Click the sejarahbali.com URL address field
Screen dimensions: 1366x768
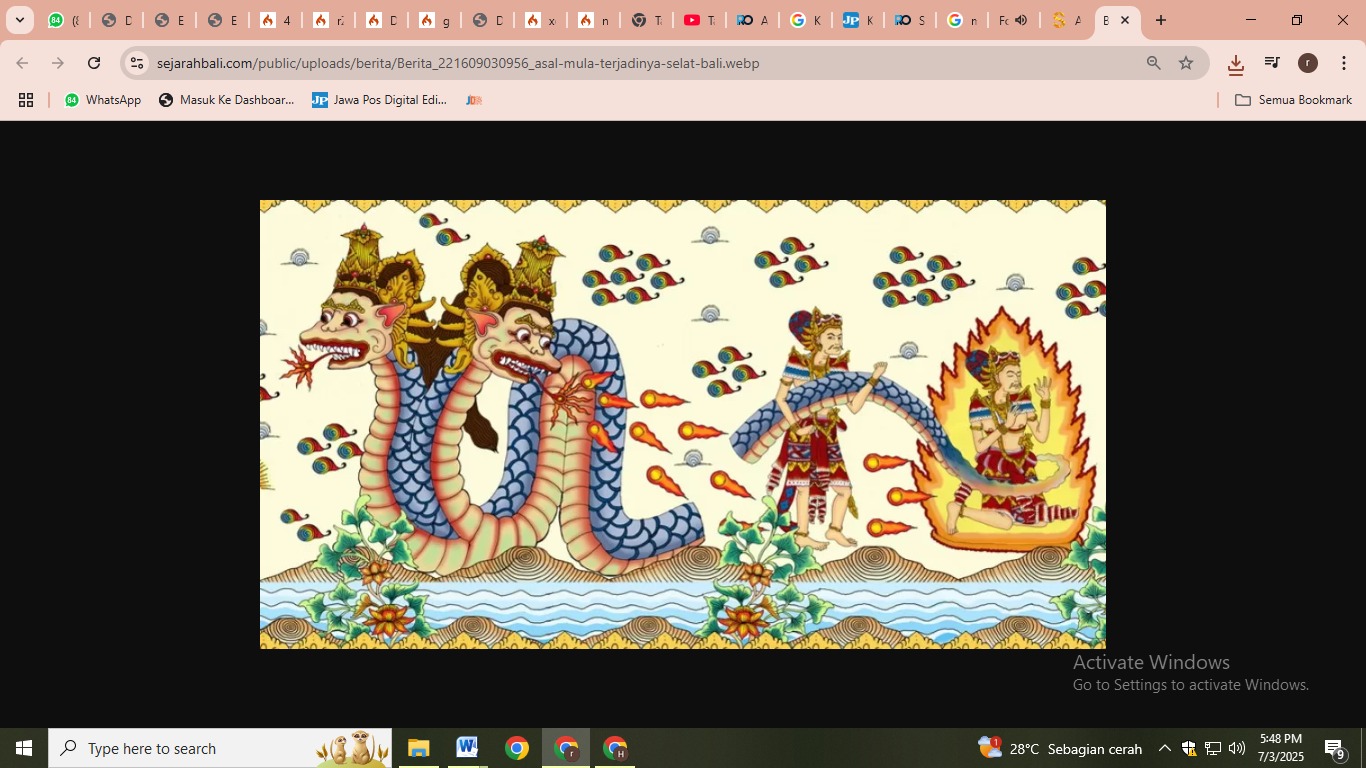[458, 63]
